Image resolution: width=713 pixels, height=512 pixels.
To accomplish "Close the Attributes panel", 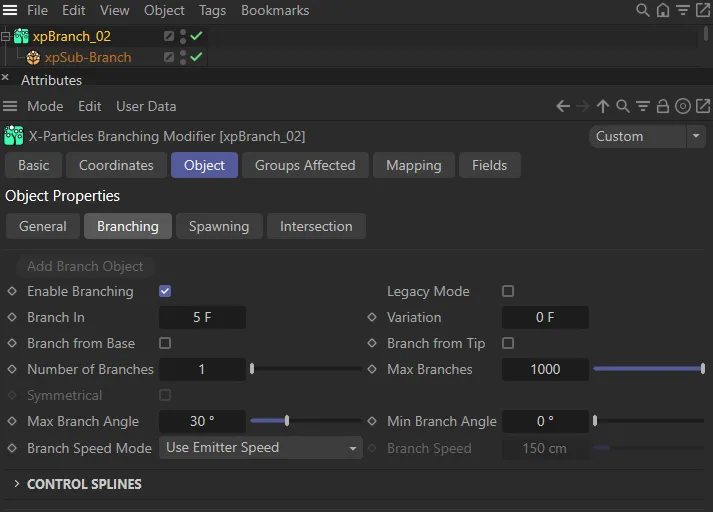I will point(5,77).
